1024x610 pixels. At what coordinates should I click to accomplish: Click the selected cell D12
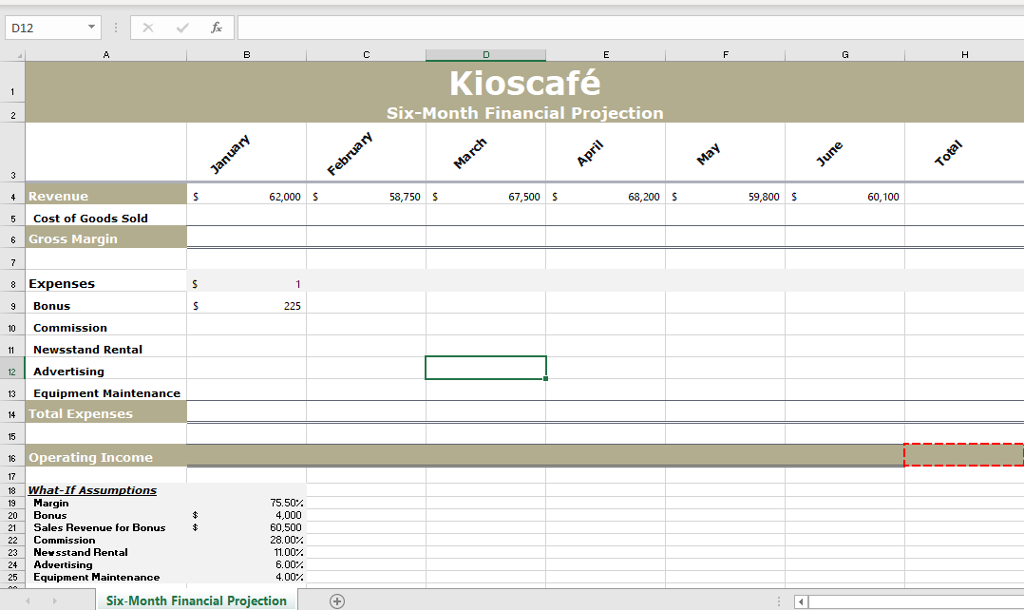pos(486,368)
